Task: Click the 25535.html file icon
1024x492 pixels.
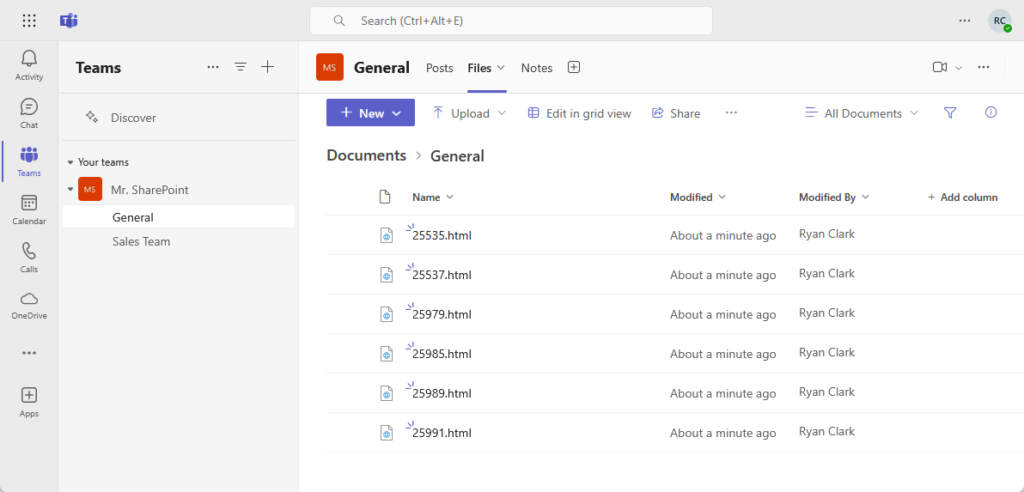Action: [387, 235]
